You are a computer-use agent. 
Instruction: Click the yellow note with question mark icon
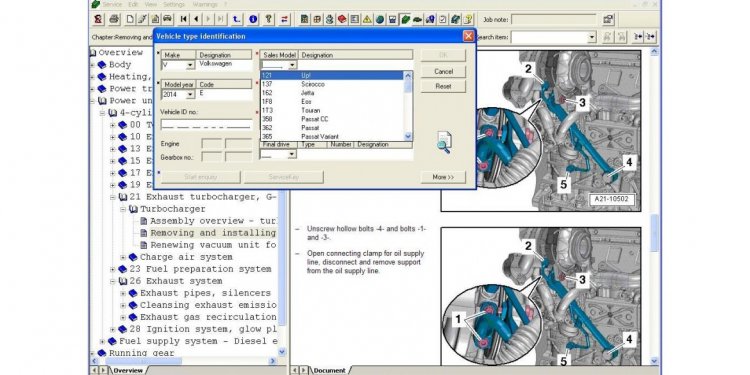467,19
